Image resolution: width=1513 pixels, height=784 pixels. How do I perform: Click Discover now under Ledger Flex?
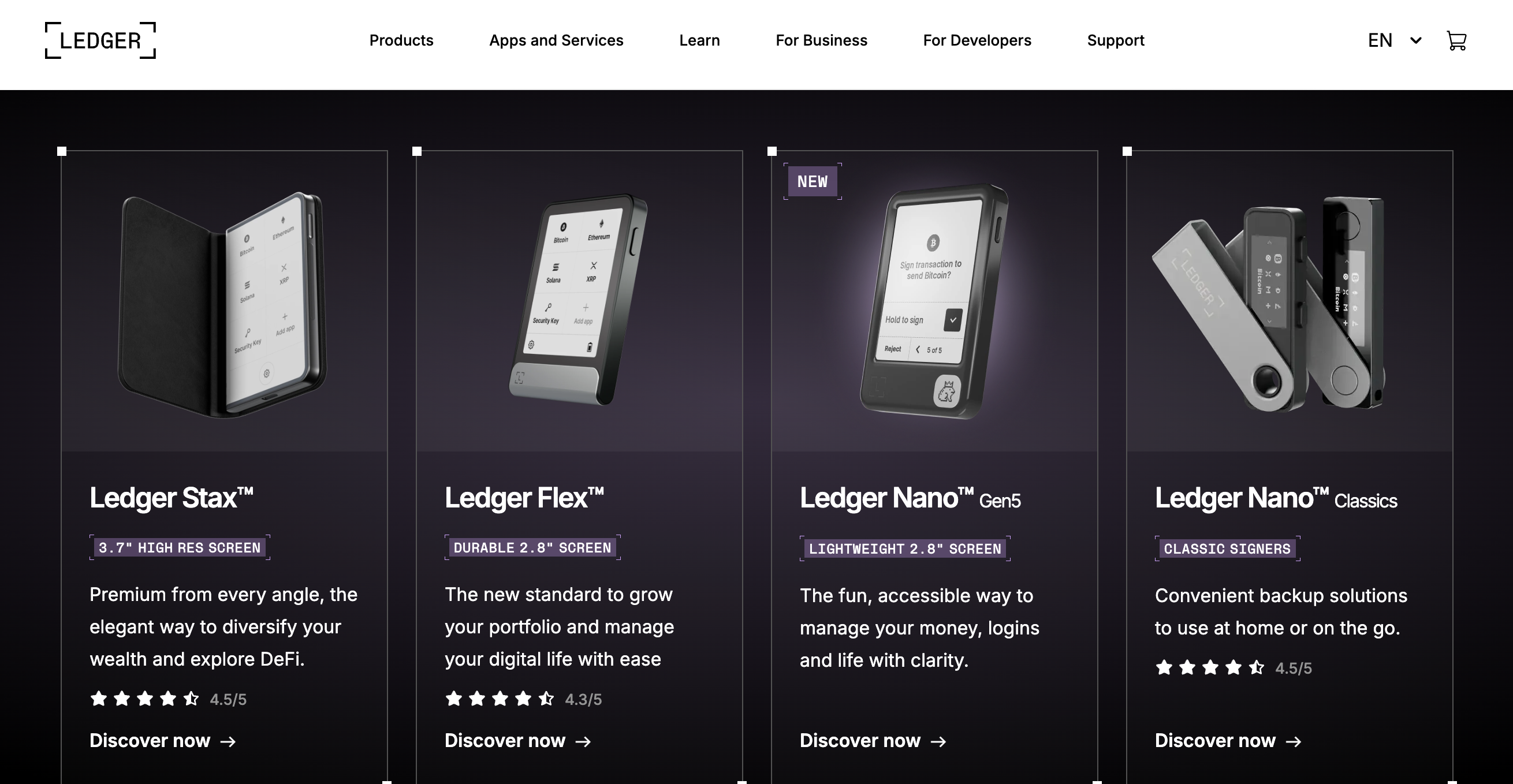517,741
